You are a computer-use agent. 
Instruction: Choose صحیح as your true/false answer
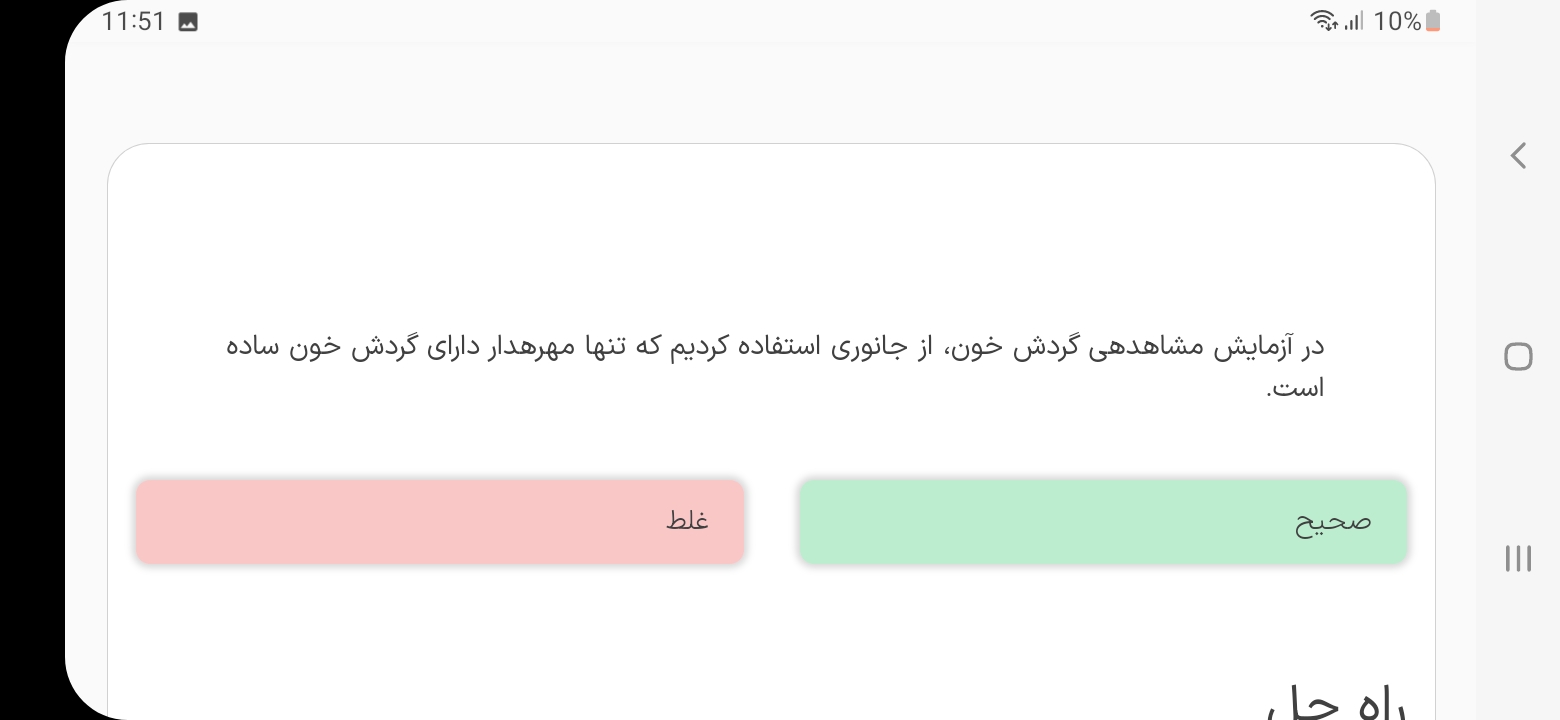click(x=1102, y=520)
